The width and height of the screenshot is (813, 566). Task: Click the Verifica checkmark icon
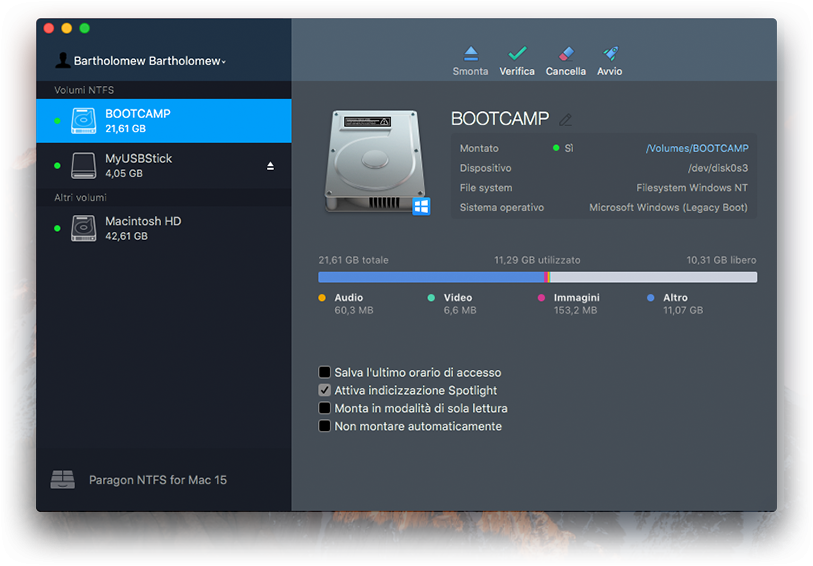pos(517,53)
